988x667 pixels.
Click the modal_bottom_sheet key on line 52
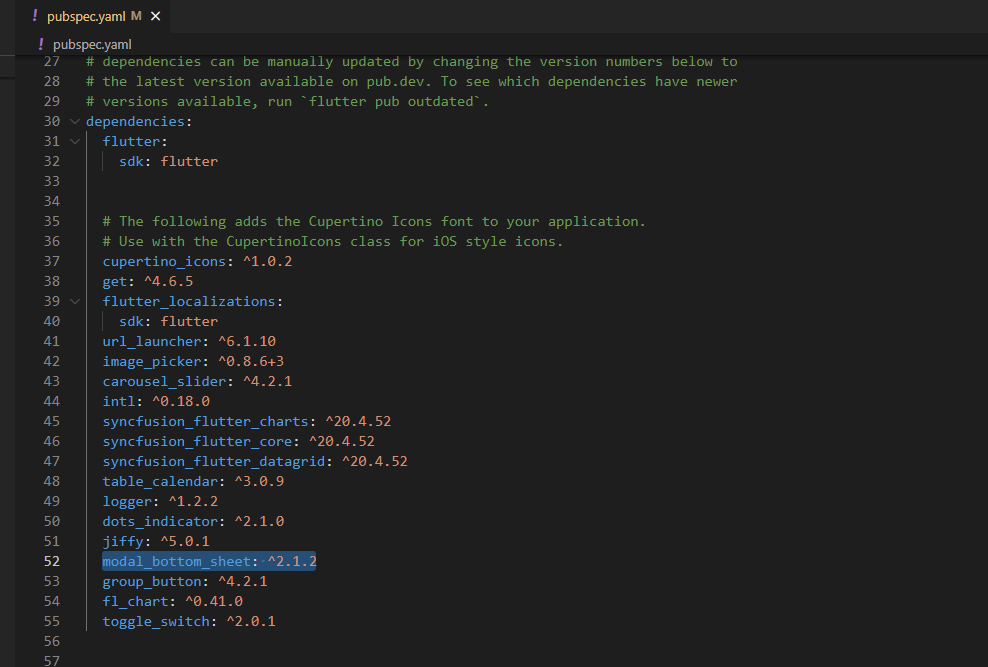[176, 561]
